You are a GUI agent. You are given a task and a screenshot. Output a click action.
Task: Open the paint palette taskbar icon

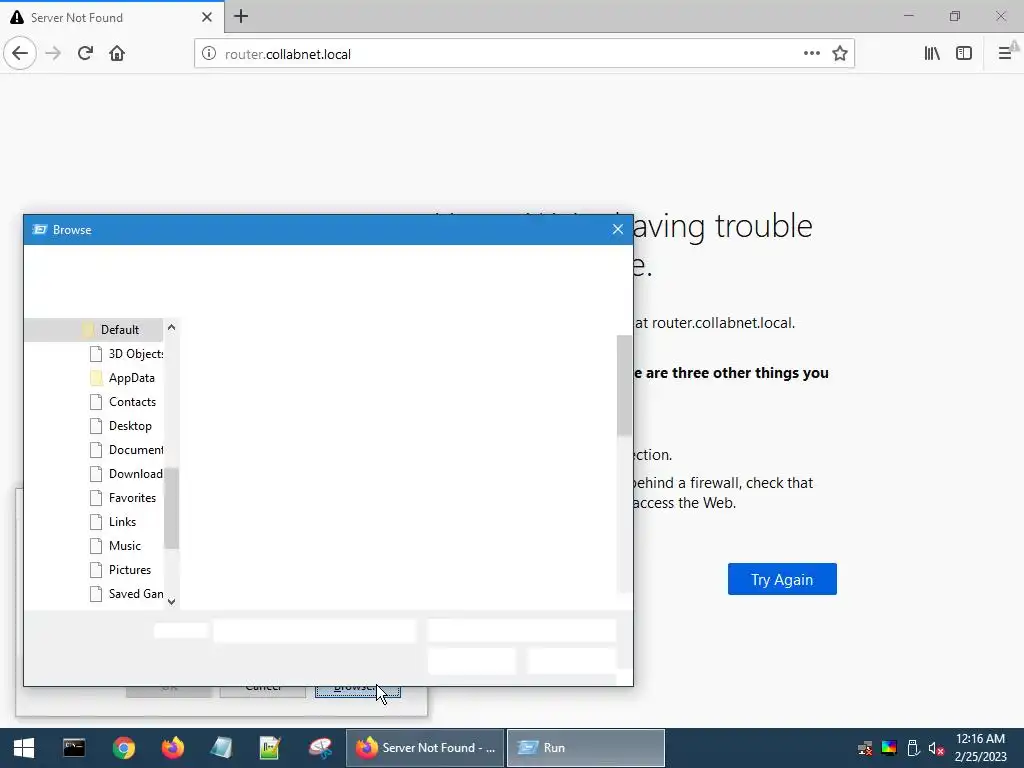point(320,748)
